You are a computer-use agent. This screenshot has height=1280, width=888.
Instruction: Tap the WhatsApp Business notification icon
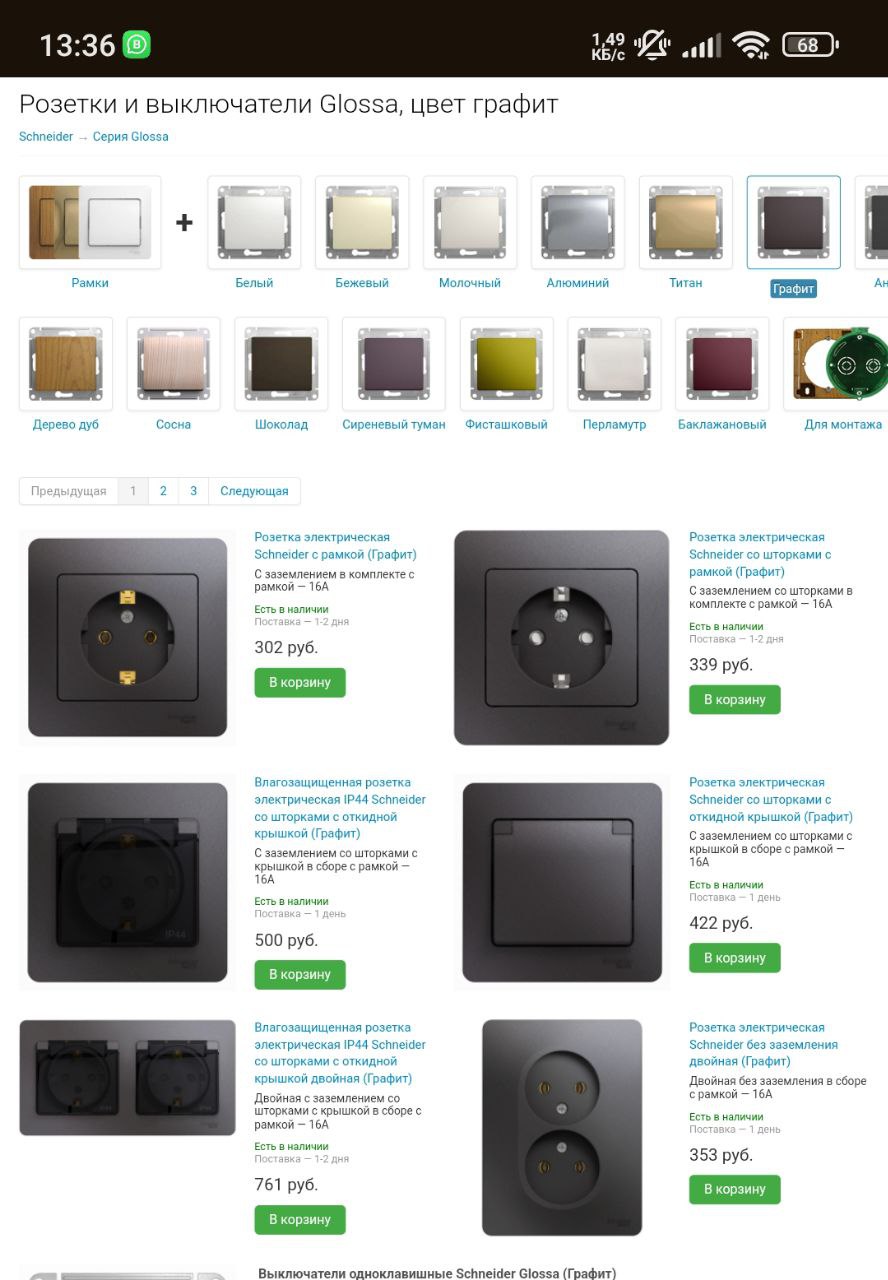[x=137, y=45]
